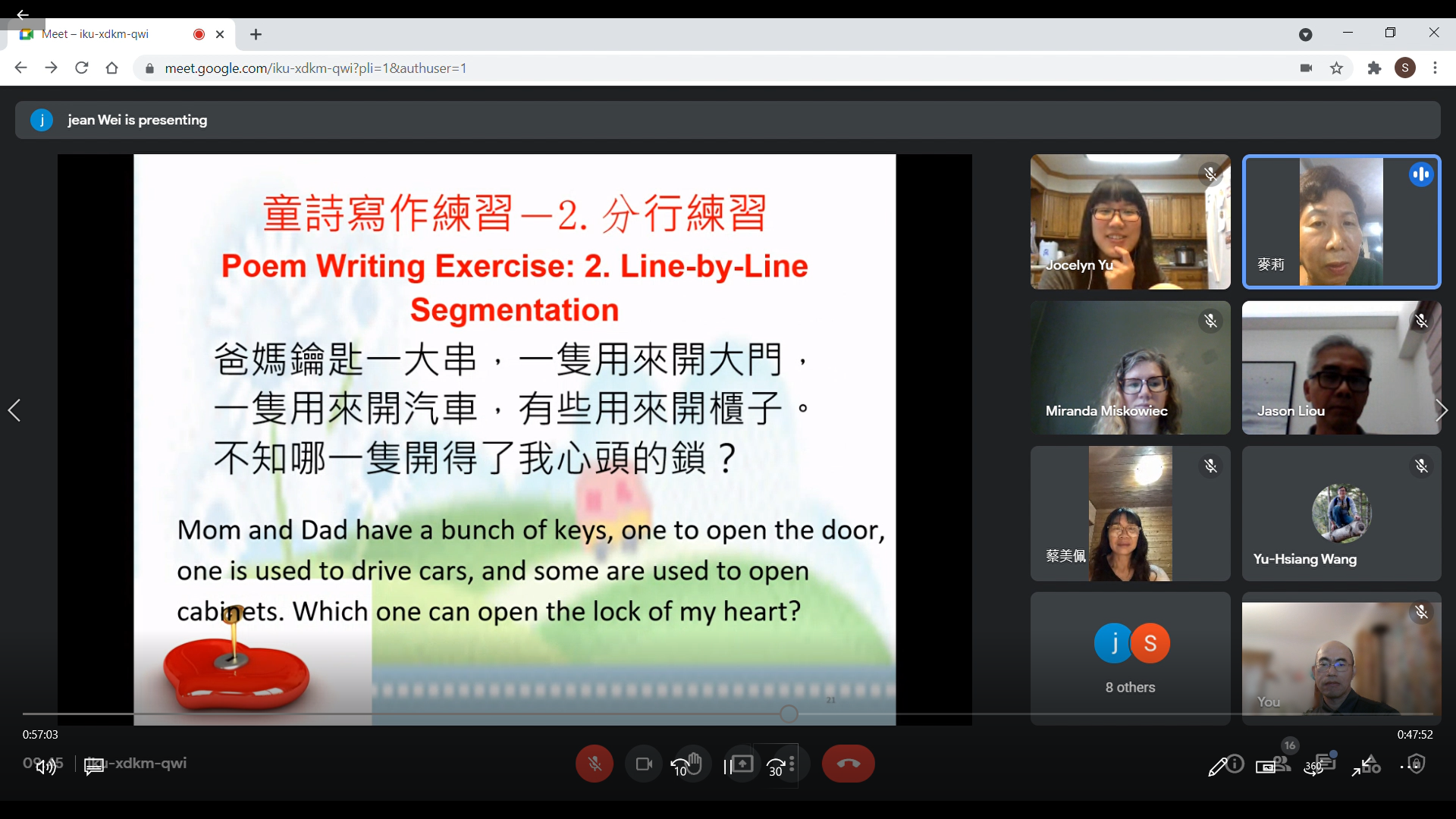Unmute your microphone
Viewport: 1456px width, 819px height.
click(595, 764)
